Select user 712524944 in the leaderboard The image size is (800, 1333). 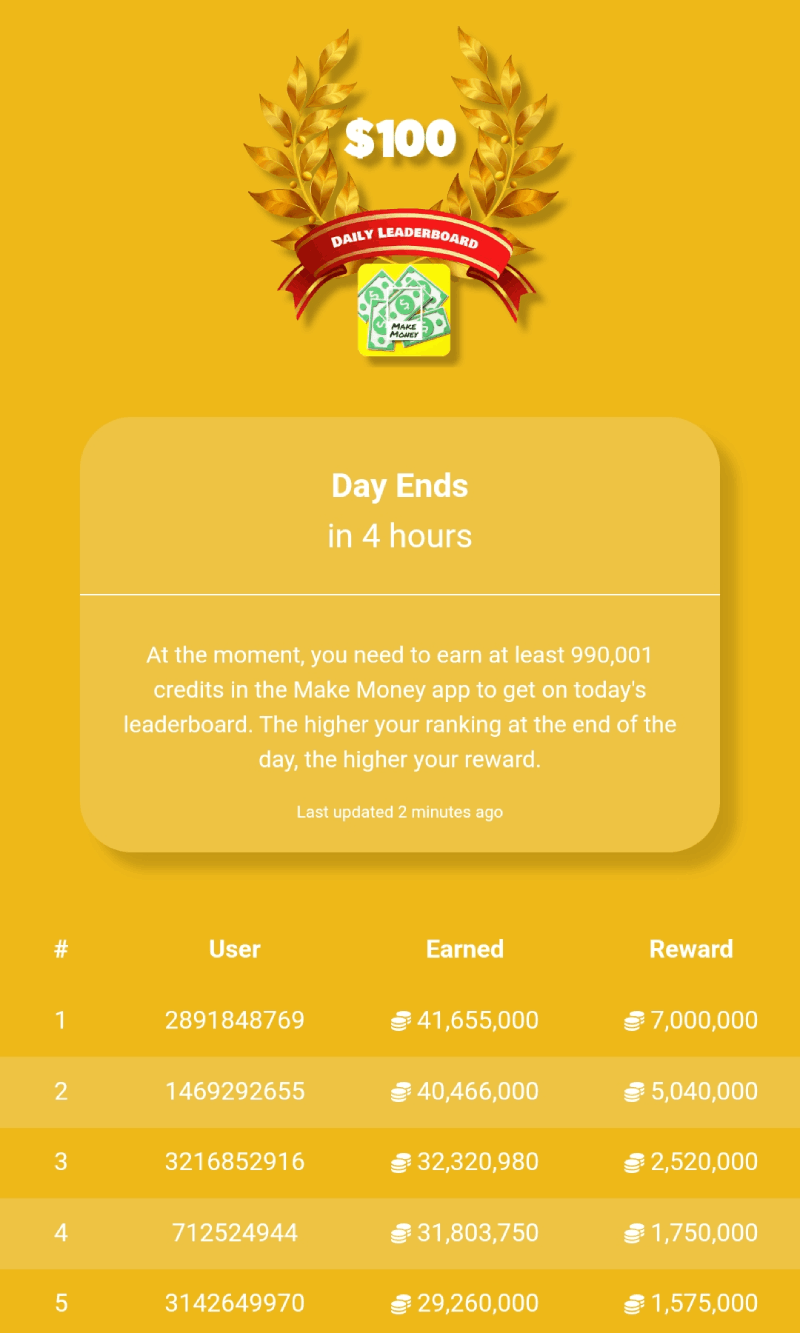(235, 1233)
